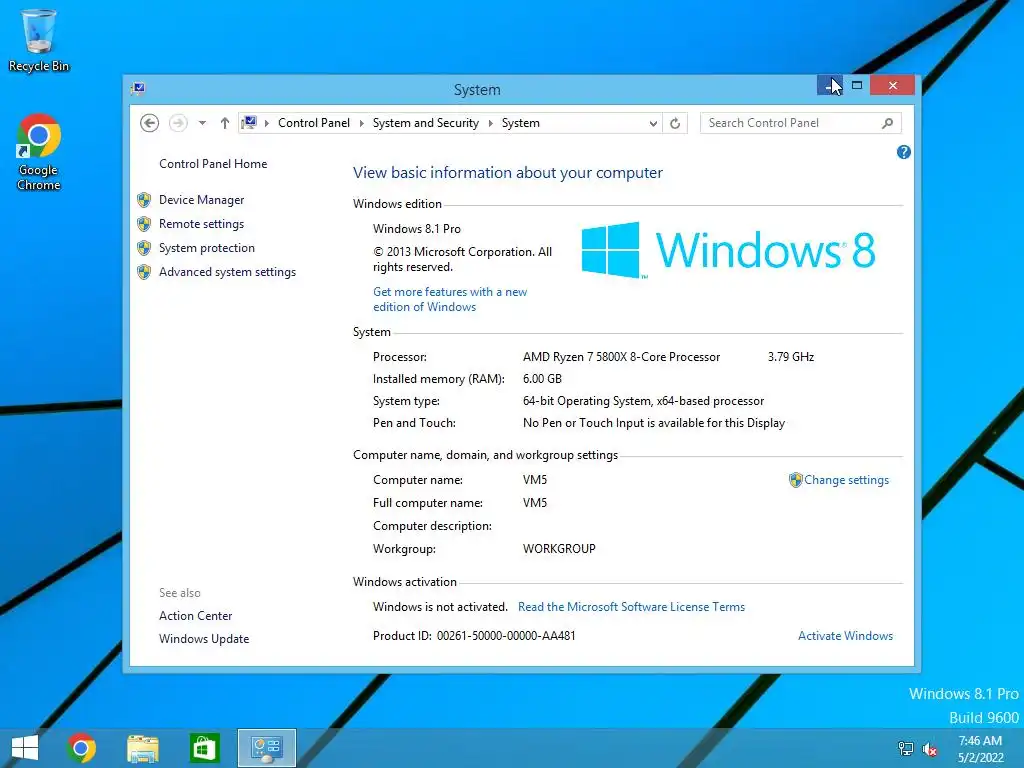1024x768 pixels.
Task: Open Device Manager link
Action: click(201, 200)
